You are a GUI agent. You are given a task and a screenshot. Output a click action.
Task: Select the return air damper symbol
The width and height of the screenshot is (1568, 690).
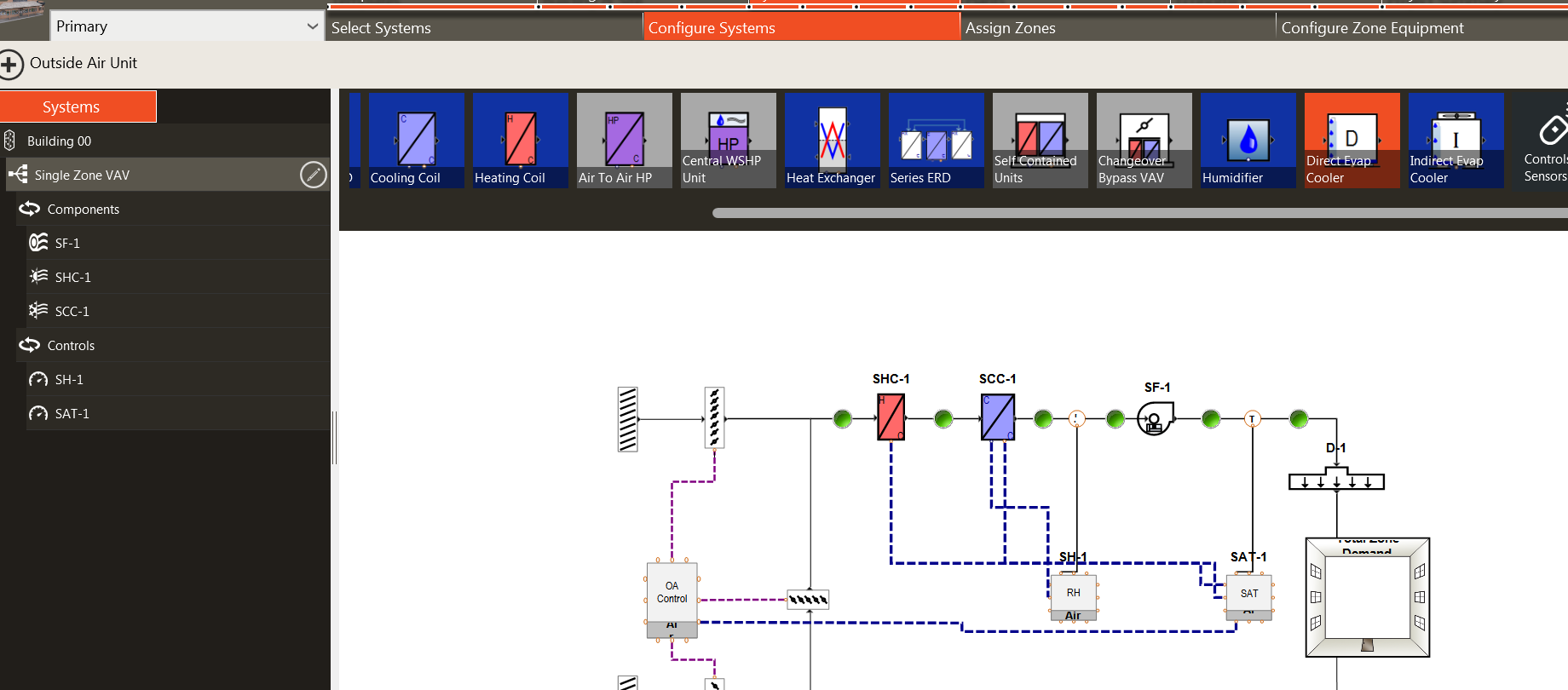coord(808,600)
